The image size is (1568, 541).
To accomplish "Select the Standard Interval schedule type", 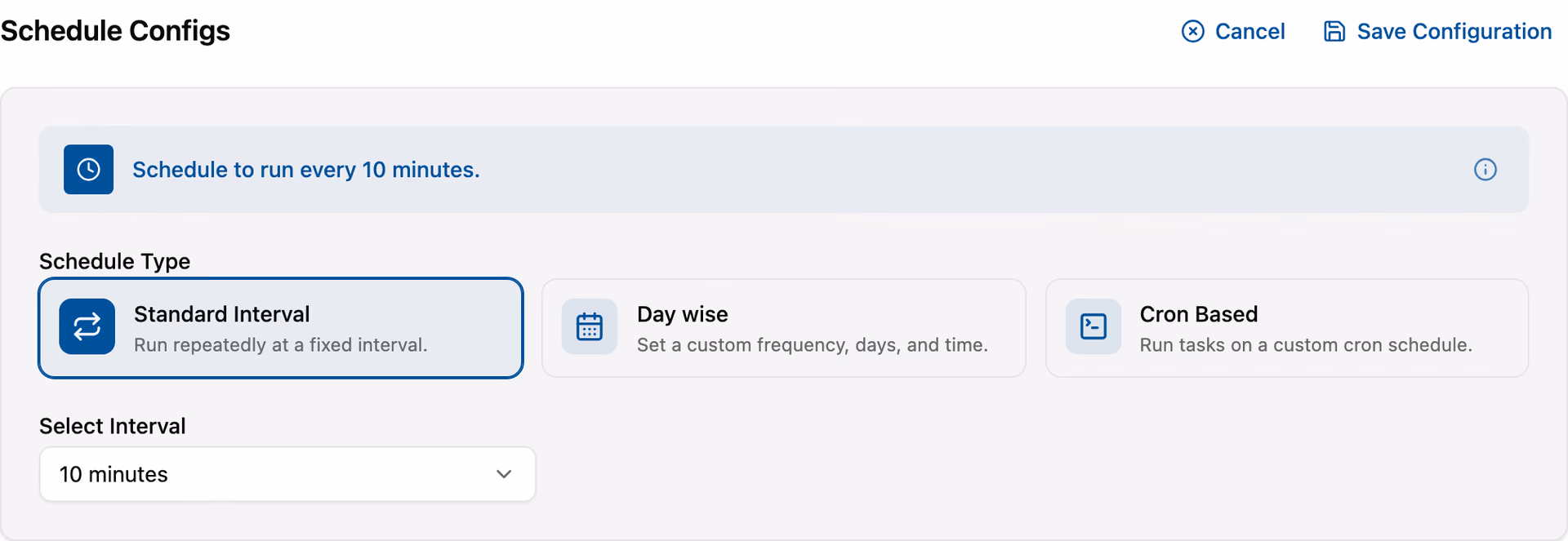I will pyautogui.click(x=281, y=328).
